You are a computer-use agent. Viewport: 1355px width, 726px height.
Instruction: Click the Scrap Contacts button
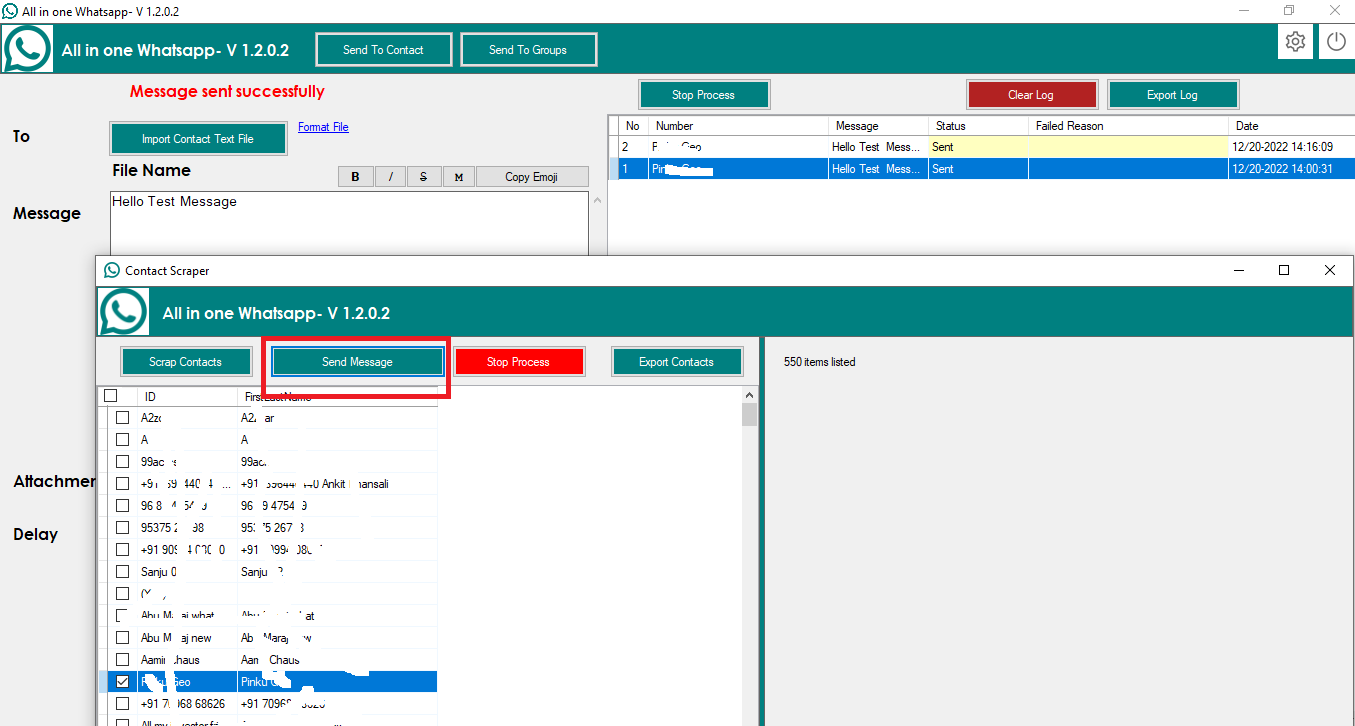(x=186, y=362)
